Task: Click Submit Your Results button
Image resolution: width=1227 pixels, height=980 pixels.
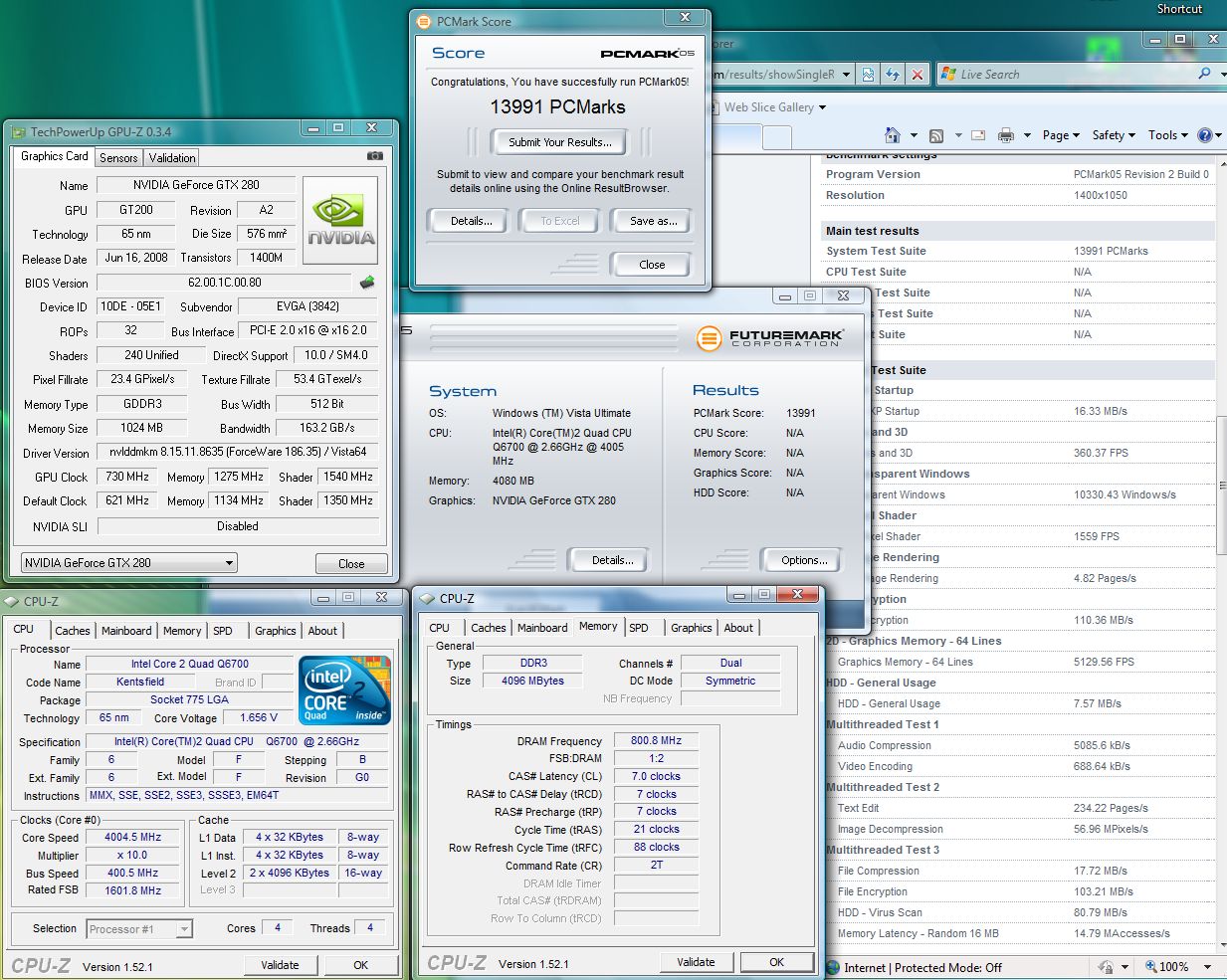Action: [560, 142]
